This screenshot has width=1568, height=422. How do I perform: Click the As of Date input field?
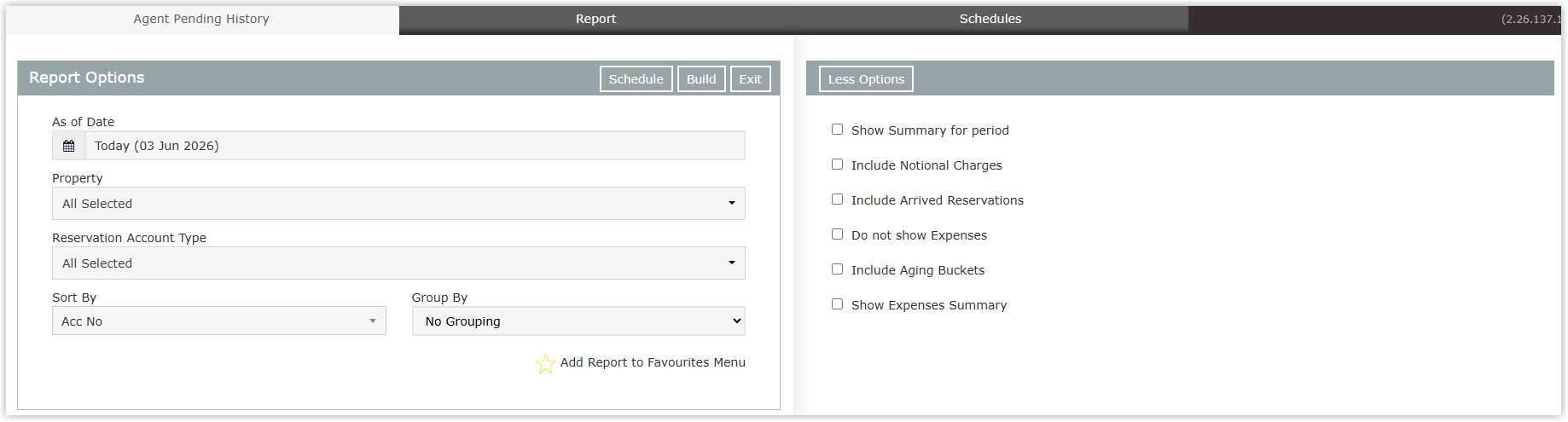tap(415, 146)
